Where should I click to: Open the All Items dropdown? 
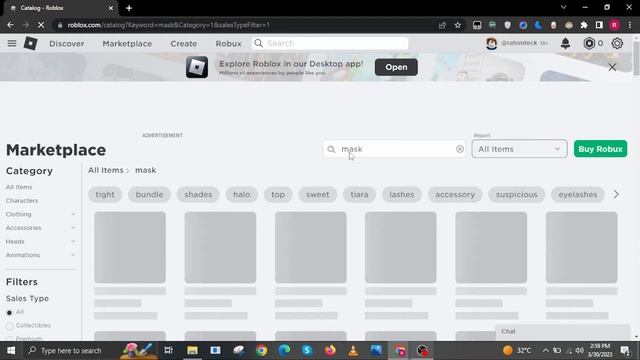click(x=519, y=149)
